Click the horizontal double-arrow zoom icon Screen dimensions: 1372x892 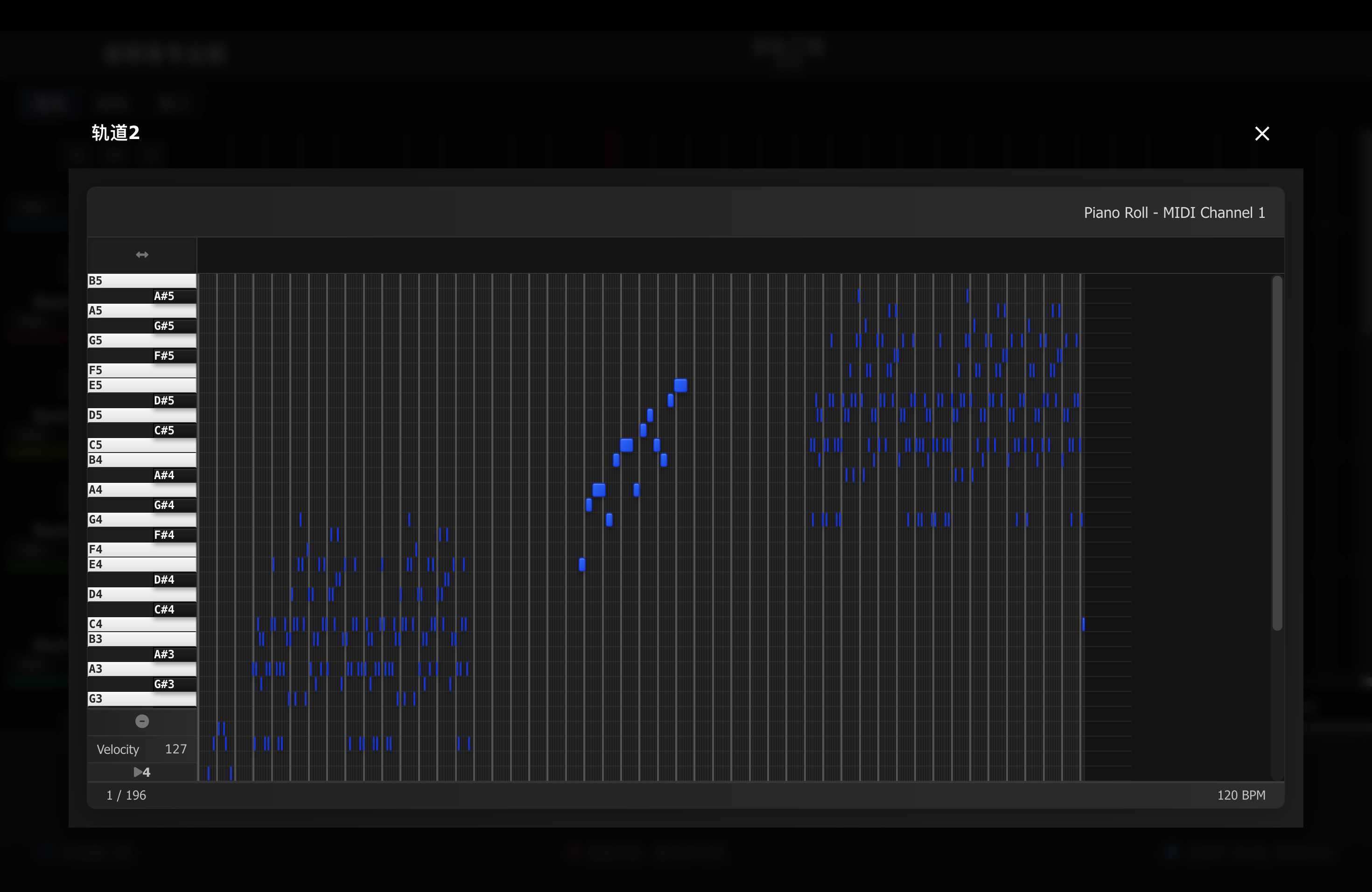tap(142, 255)
